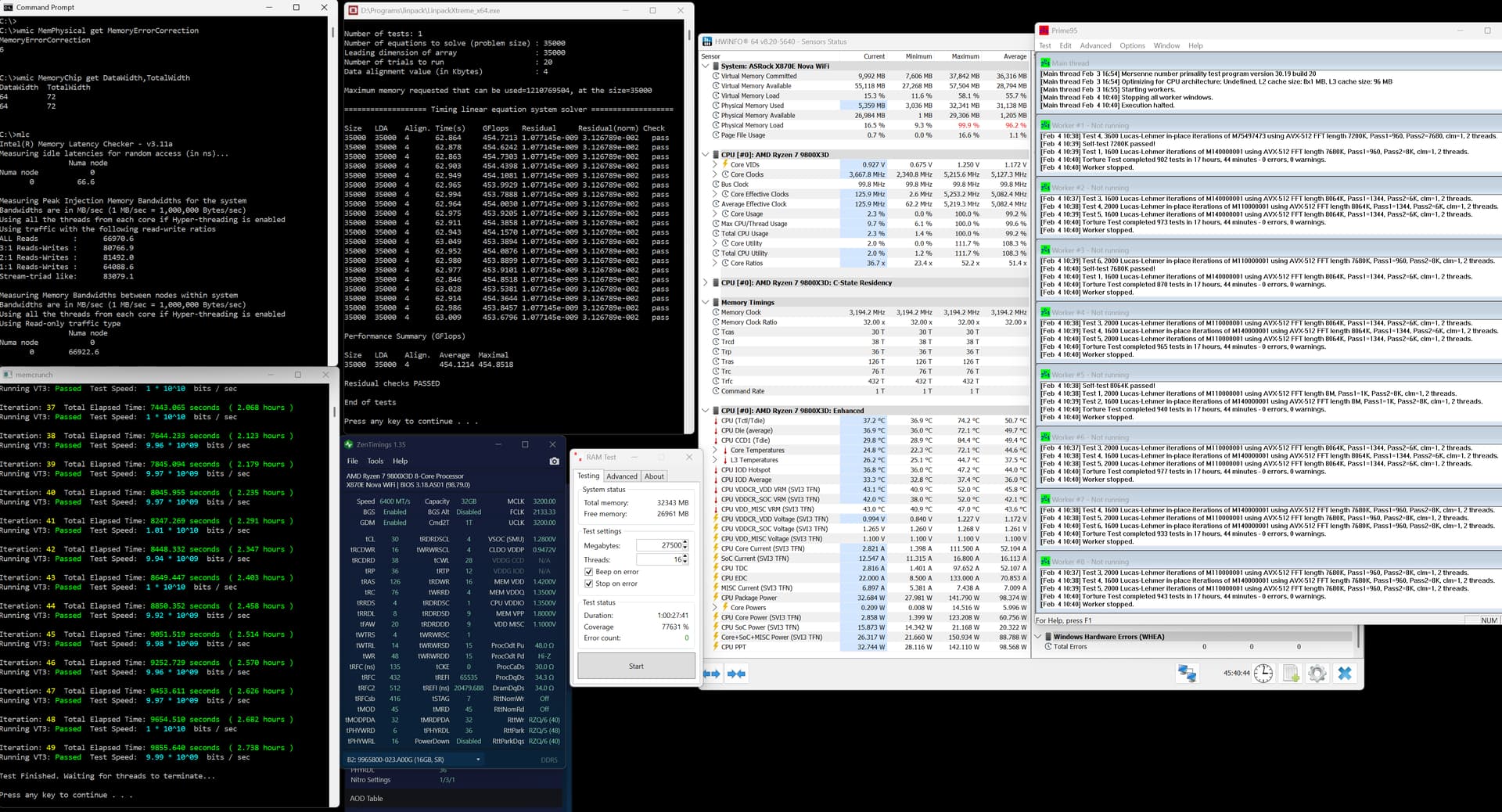Image resolution: width=1502 pixels, height=812 pixels.
Task: Open ZenTimings Tools menu
Action: click(x=375, y=461)
